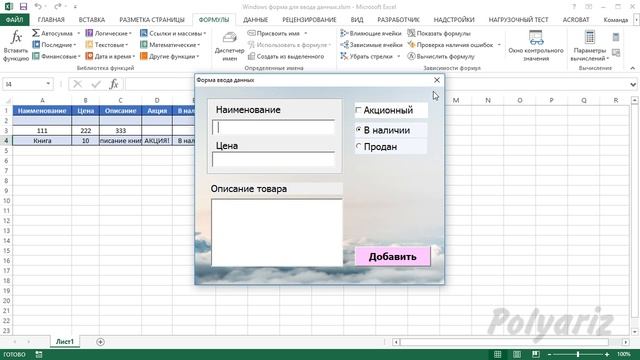This screenshot has width=640, height=360.
Task: Open Customize Quick Access Toolbar dropdown
Action: [x=75, y=7]
